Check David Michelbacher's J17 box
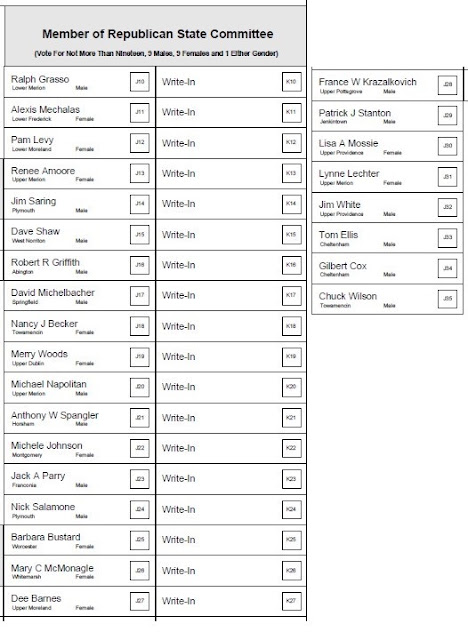This screenshot has width=468, height=640. pos(140,295)
